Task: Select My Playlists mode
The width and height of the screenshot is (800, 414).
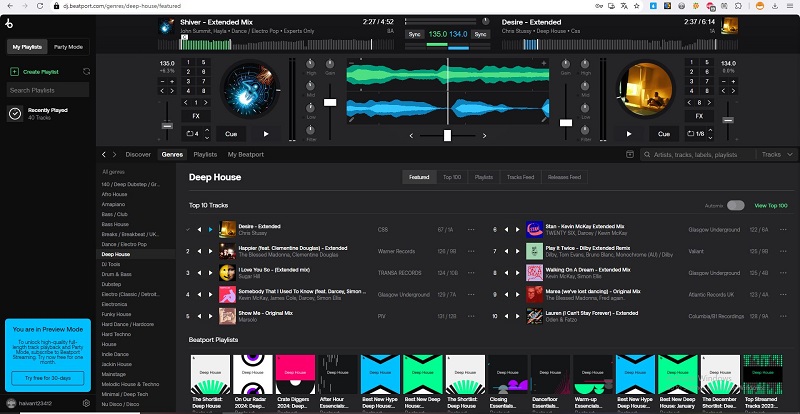Action: [x=28, y=47]
